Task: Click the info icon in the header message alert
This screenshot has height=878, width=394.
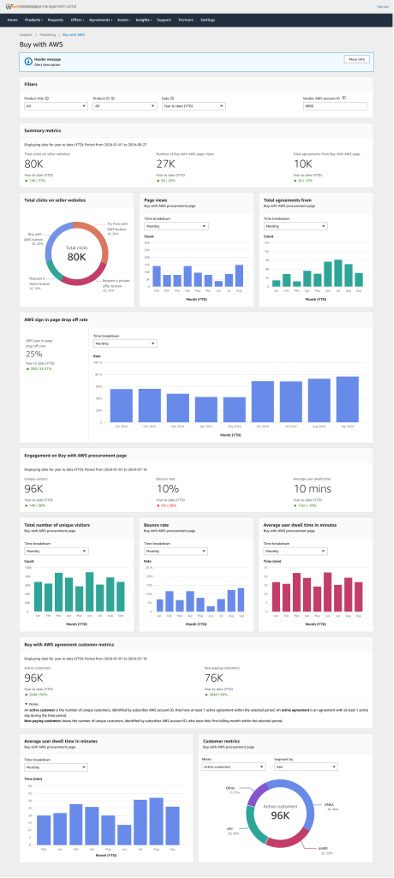Action: click(x=29, y=62)
